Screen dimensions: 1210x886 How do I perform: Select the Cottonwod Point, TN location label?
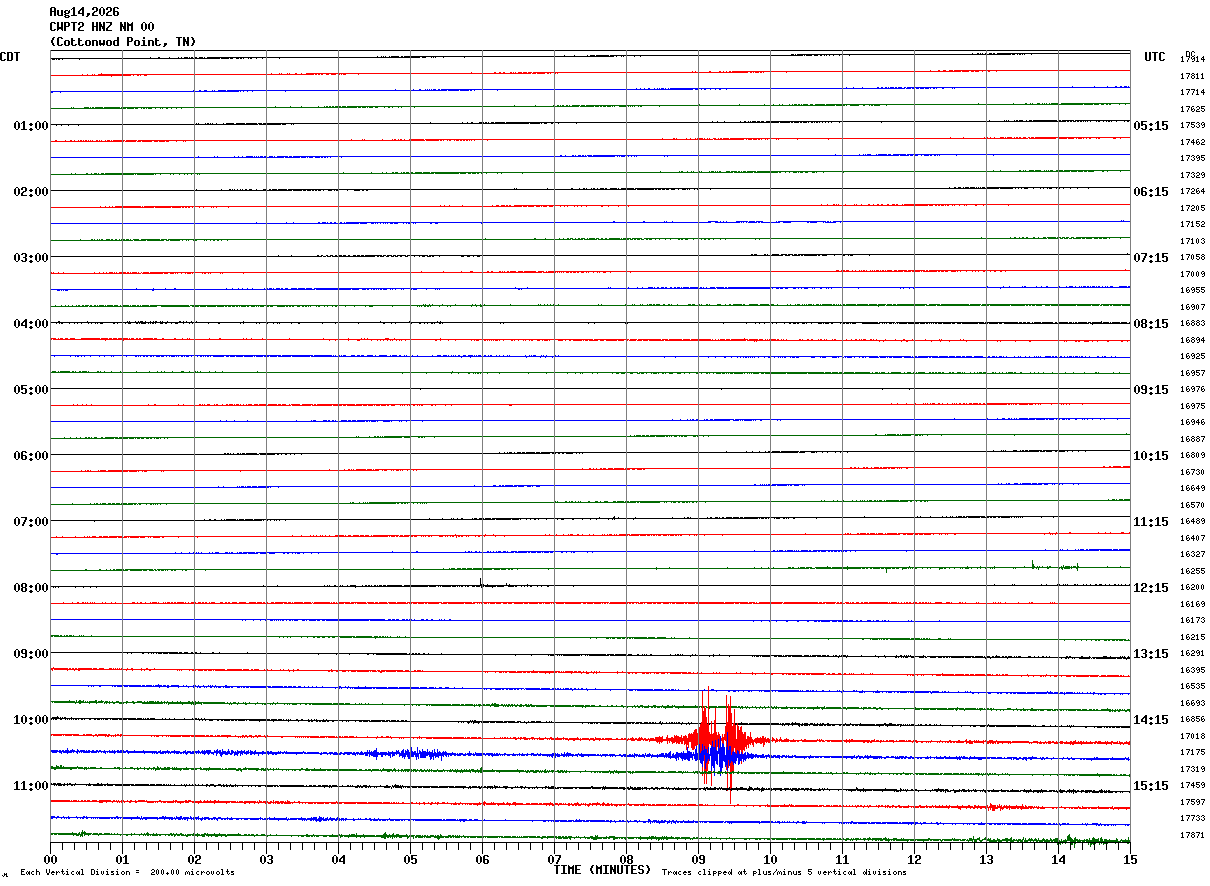click(x=123, y=42)
